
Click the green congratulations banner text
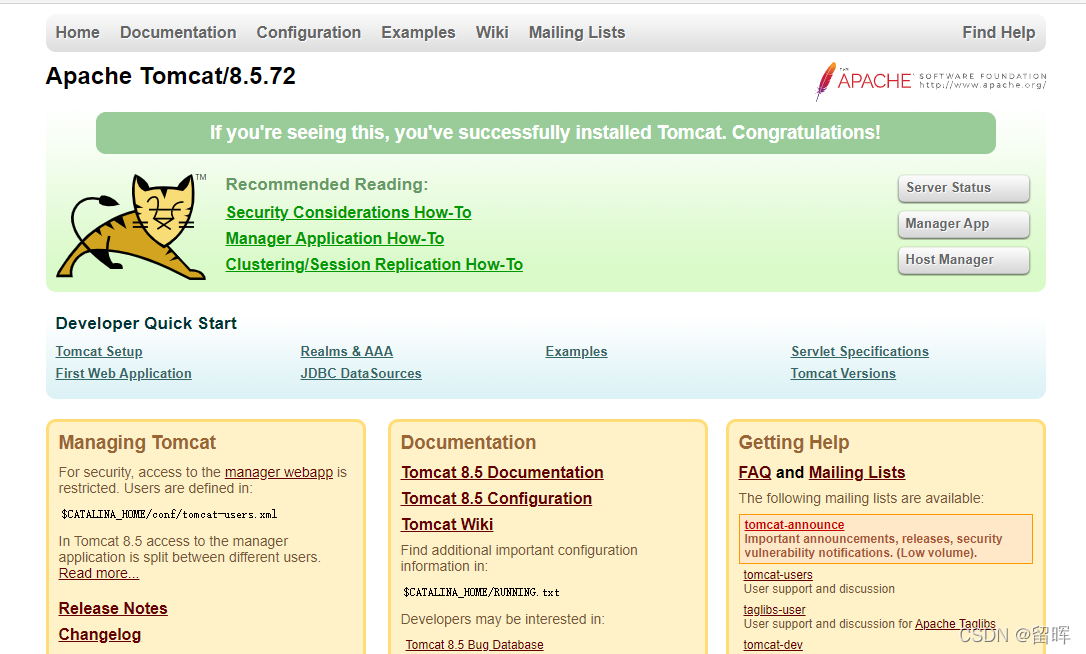[x=545, y=133]
